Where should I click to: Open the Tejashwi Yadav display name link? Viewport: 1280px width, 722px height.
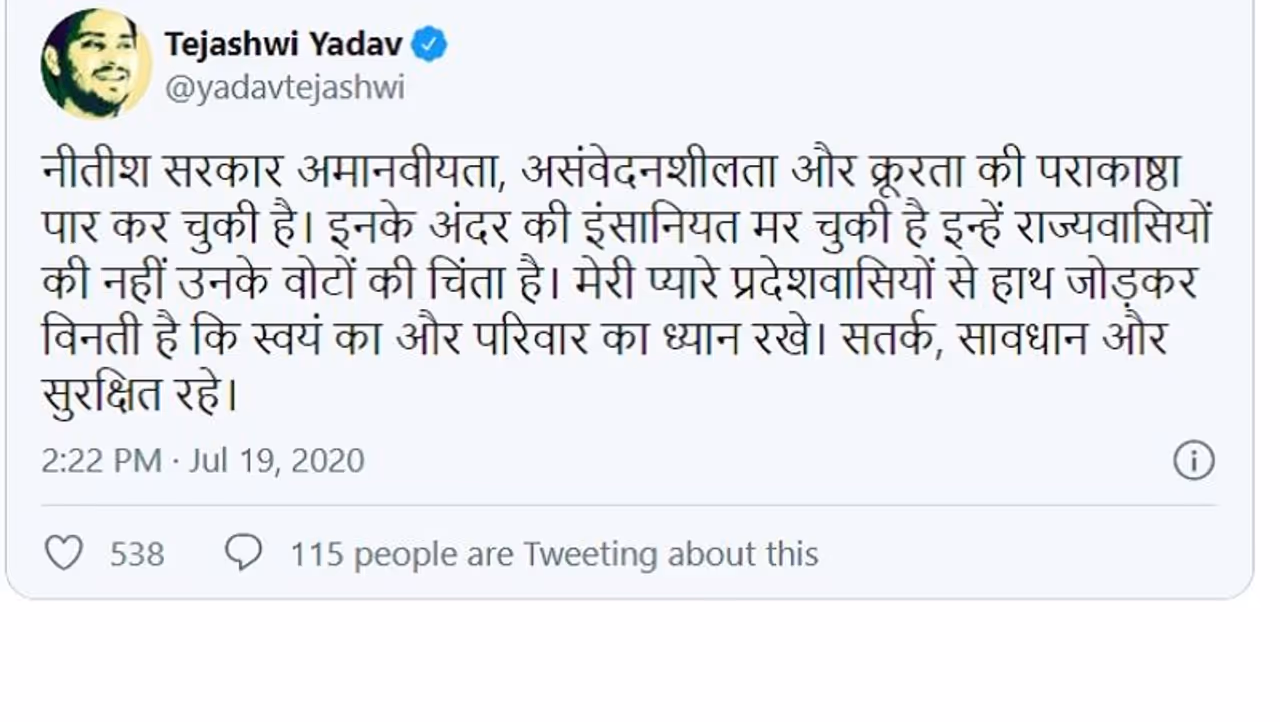pyautogui.click(x=283, y=44)
